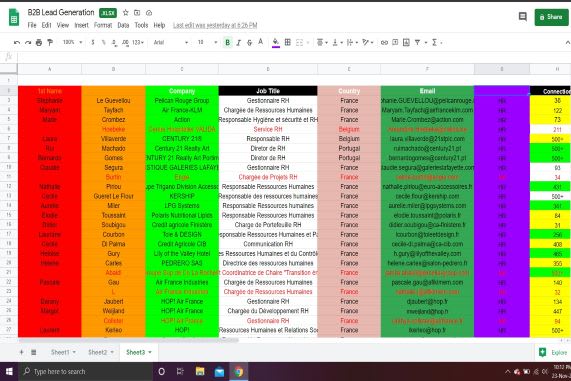
Task: Decrease decimal places
Action: pos(114,43)
